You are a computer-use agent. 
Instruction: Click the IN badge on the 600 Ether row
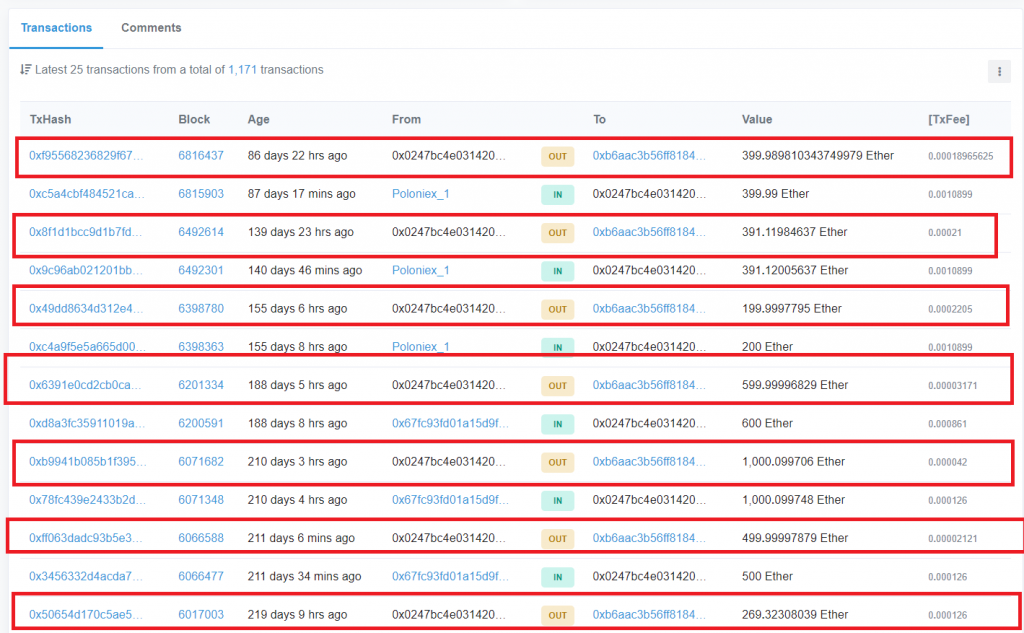[557, 423]
